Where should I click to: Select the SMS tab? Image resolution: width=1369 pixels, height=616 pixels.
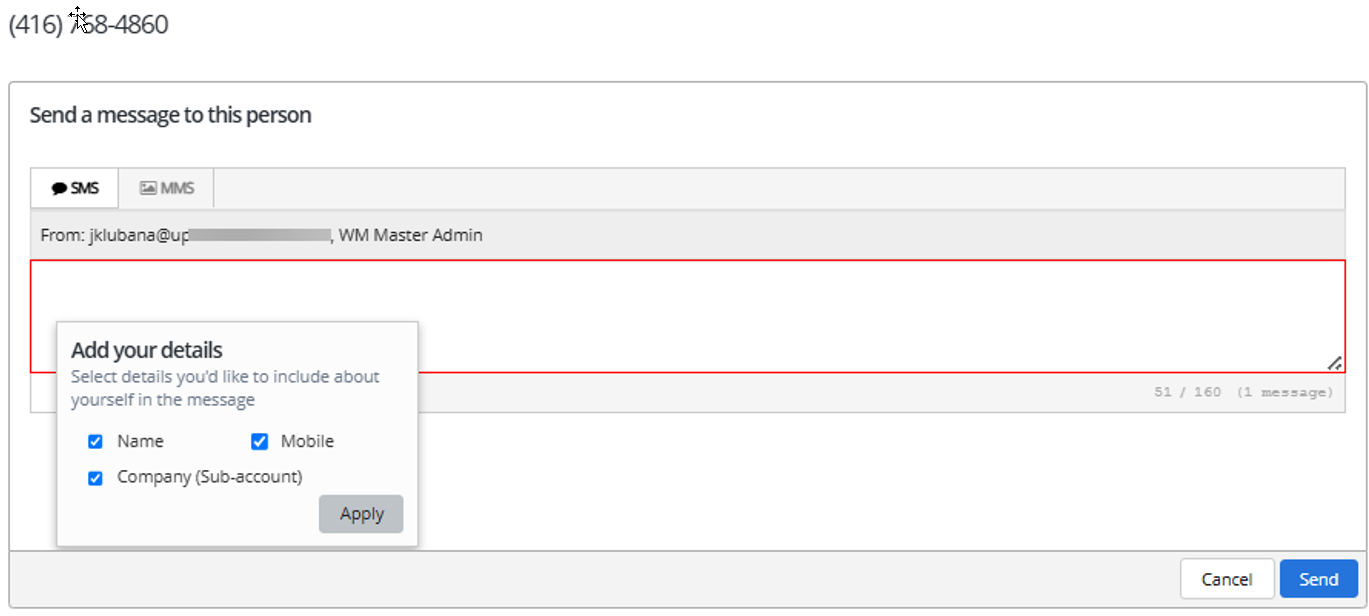(x=73, y=187)
